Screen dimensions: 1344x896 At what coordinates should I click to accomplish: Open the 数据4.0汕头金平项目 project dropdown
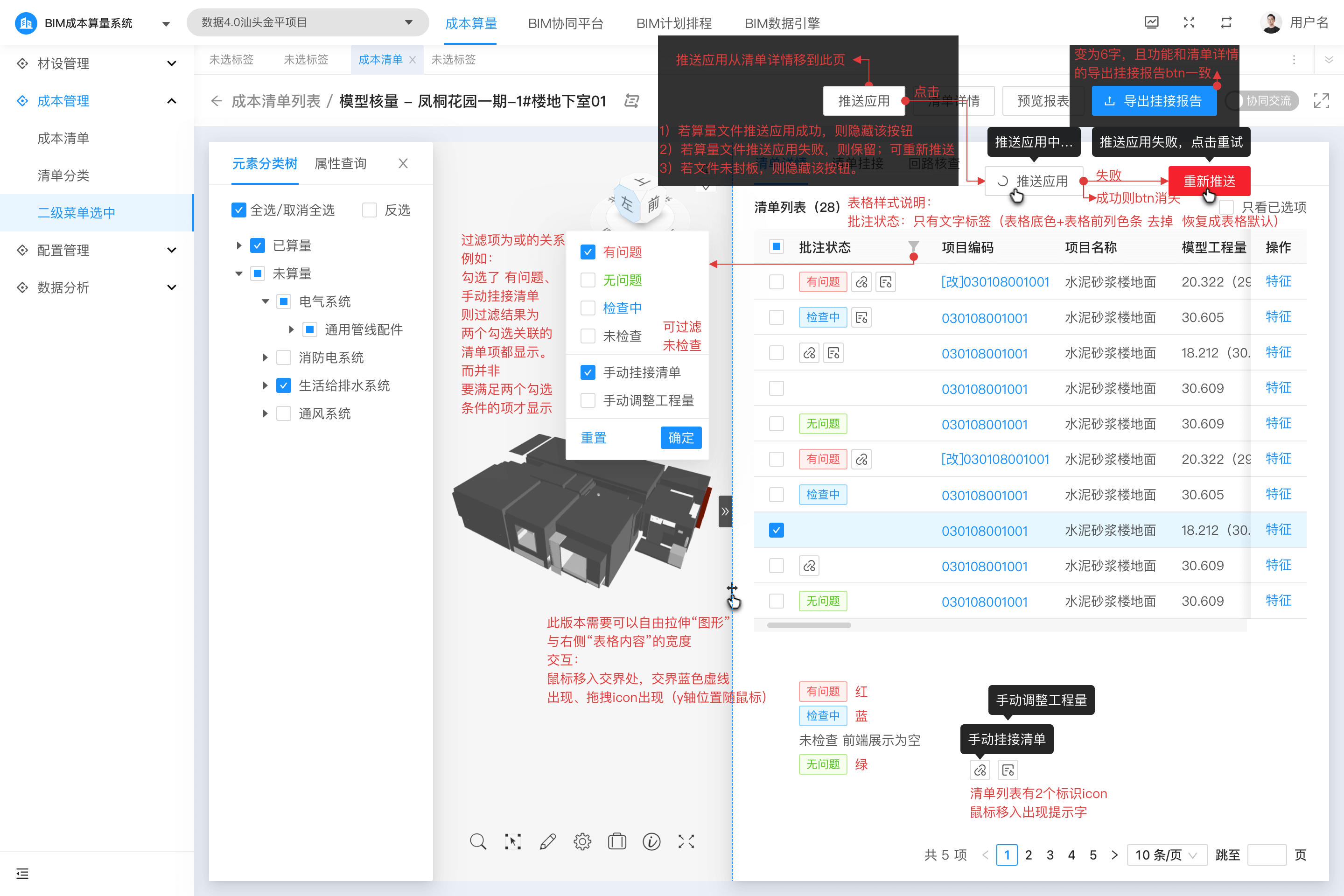tap(308, 23)
